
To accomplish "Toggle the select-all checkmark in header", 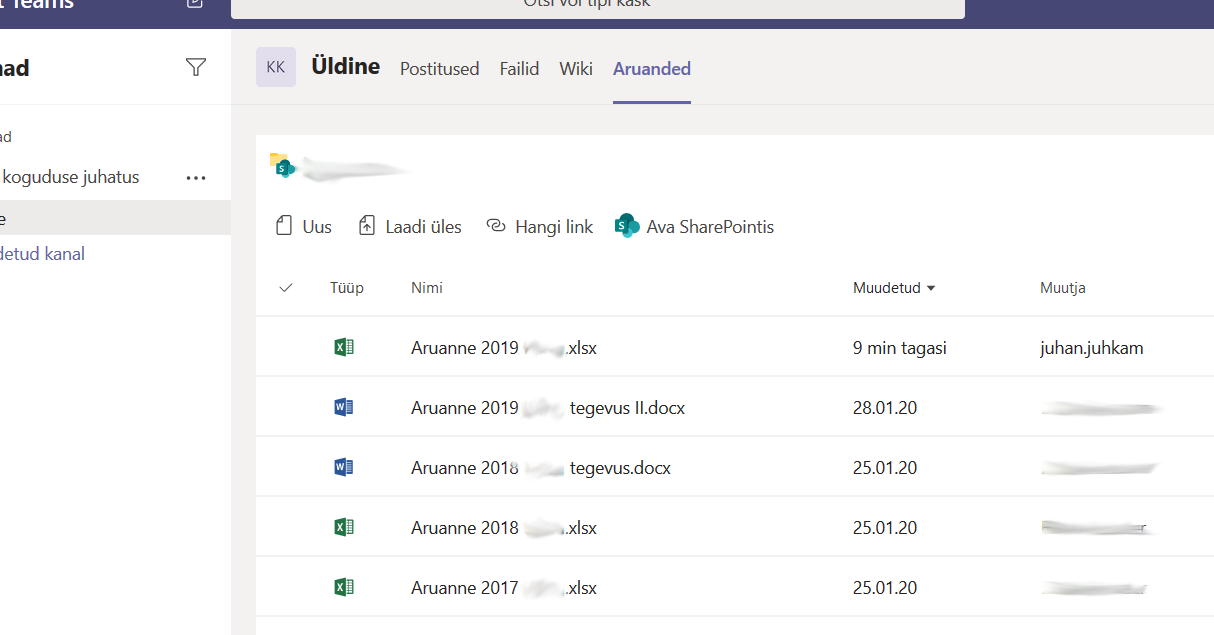I will click(286, 288).
